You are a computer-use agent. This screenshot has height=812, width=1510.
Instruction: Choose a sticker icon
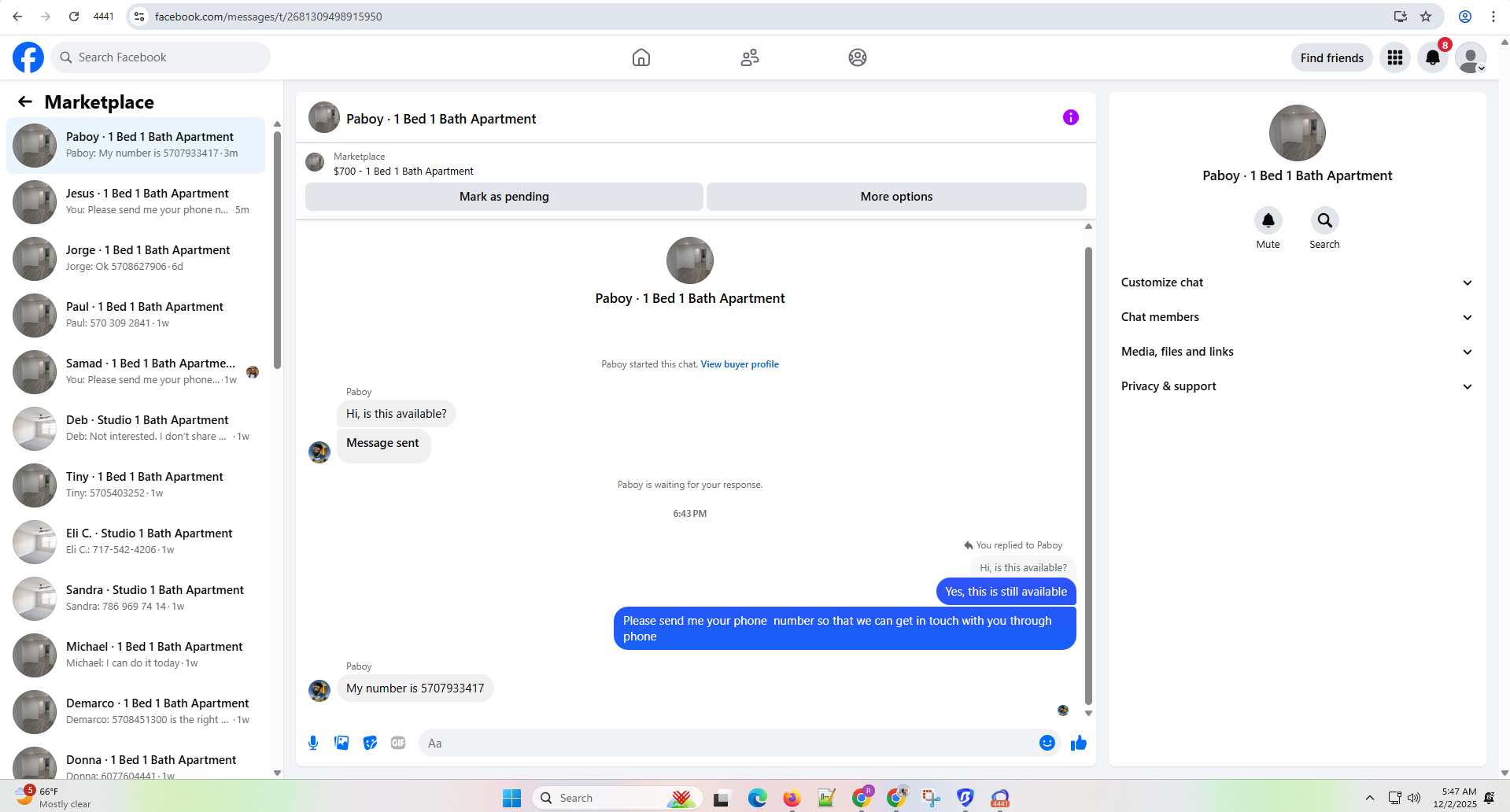click(x=370, y=743)
